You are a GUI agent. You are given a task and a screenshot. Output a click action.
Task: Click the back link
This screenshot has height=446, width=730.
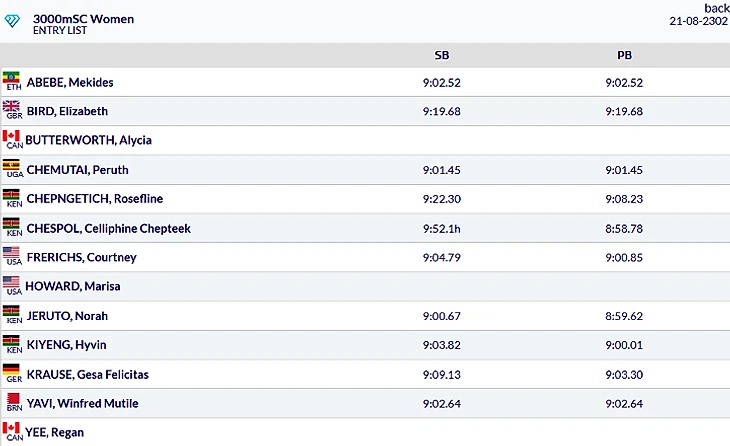[x=716, y=8]
